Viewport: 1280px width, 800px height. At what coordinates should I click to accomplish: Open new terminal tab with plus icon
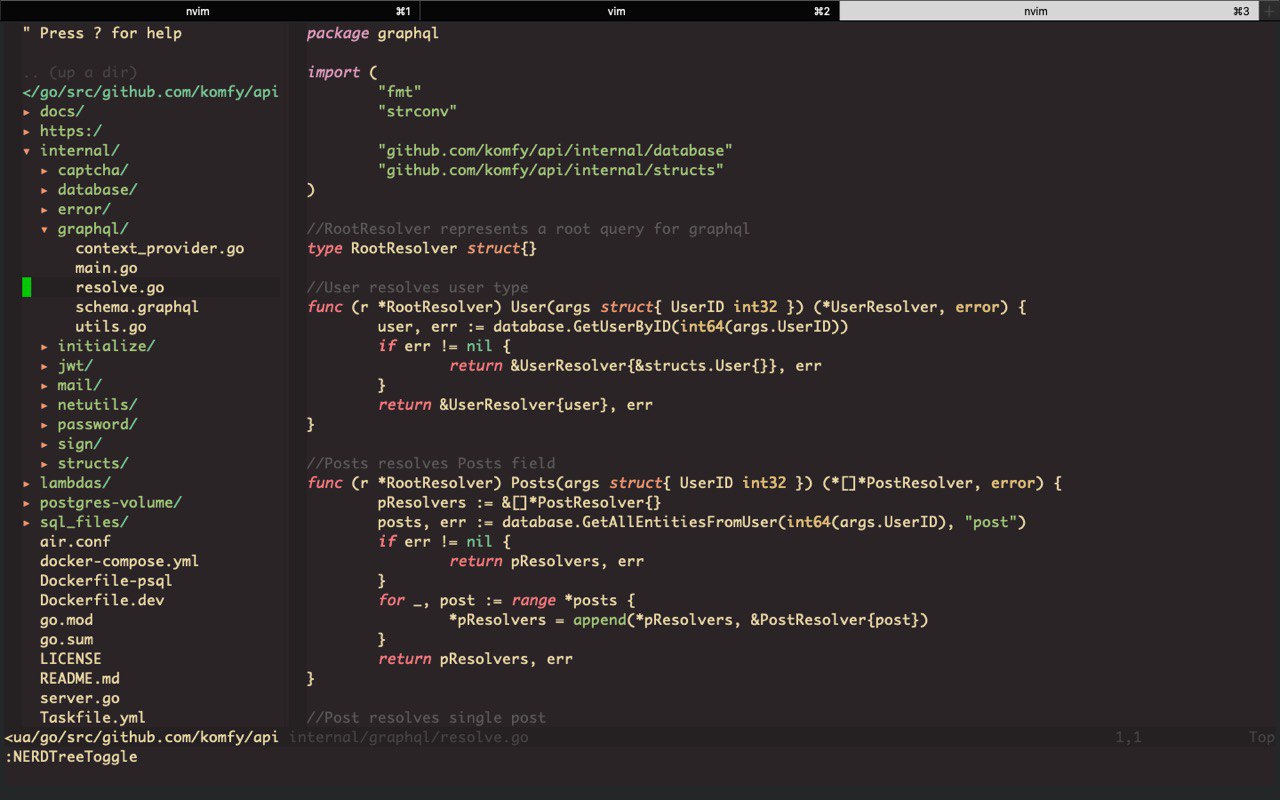click(1270, 11)
